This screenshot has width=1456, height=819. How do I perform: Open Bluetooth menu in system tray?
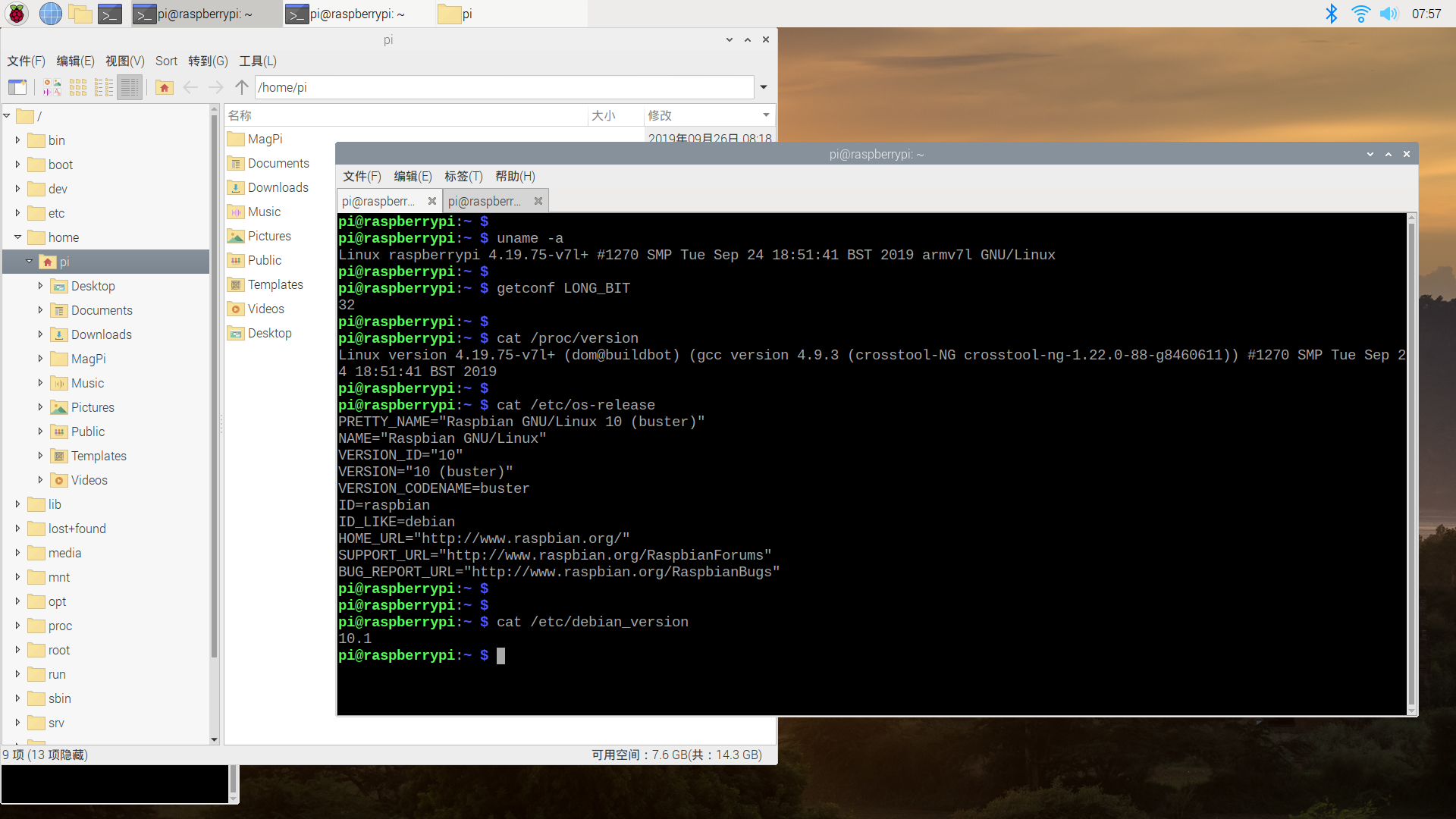1332,14
